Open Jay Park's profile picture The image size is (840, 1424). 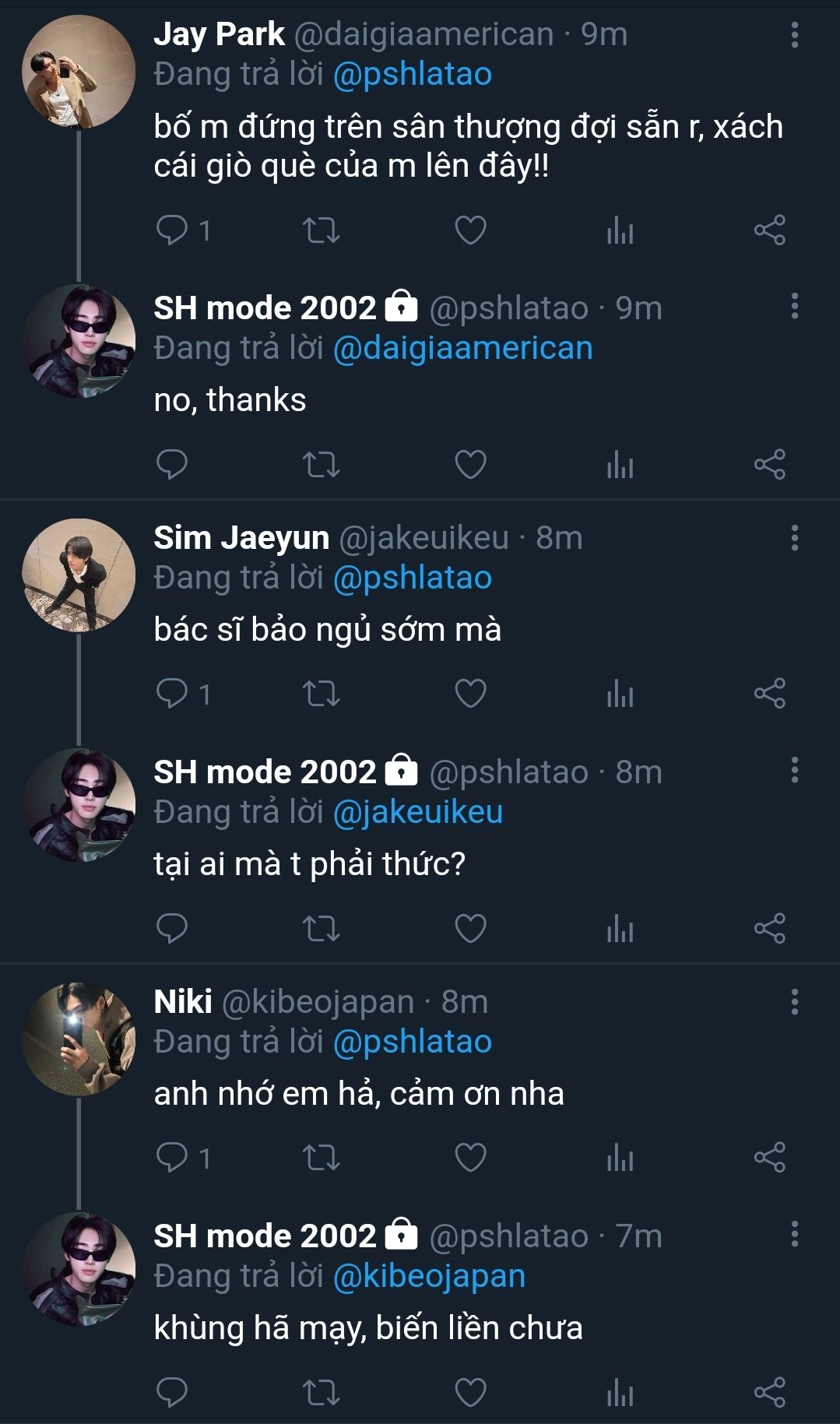(x=79, y=72)
